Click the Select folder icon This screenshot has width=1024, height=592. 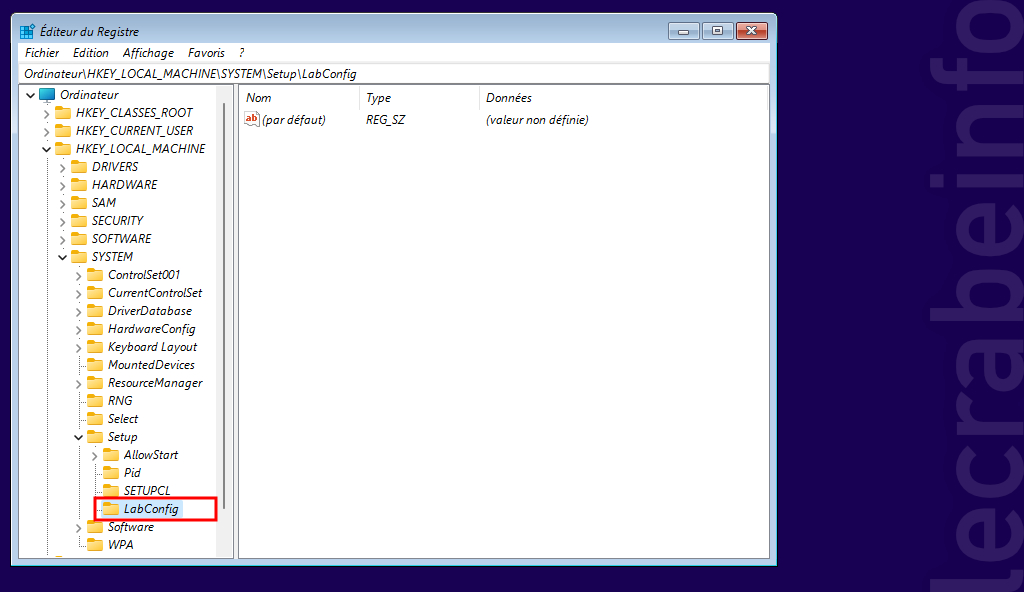(95, 418)
